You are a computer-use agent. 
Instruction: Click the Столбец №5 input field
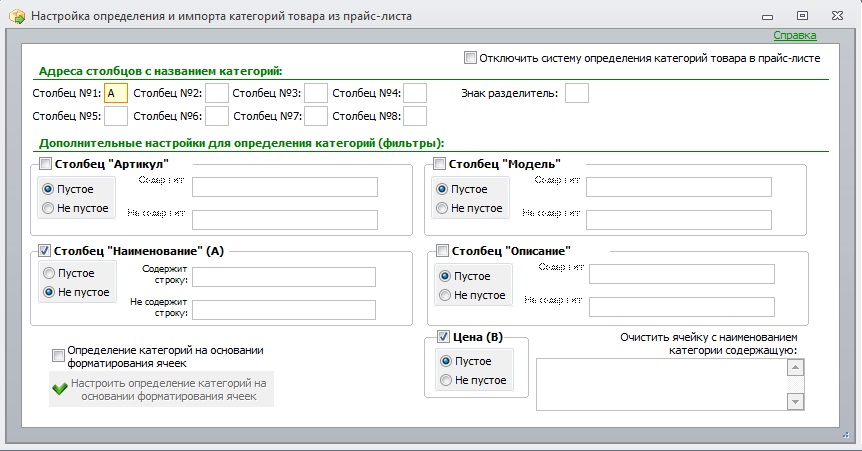(116, 116)
